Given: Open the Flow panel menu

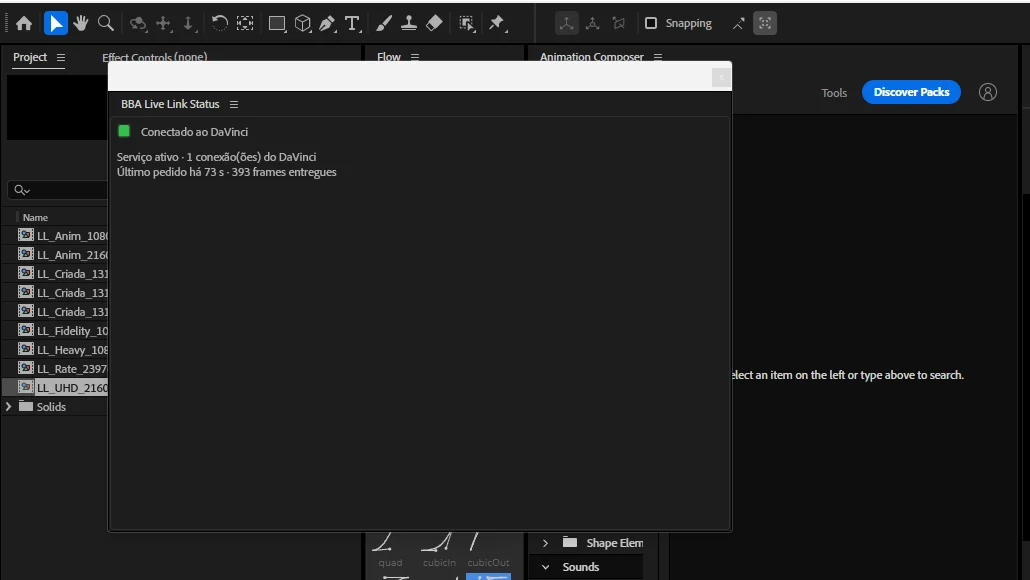Looking at the screenshot, I should [x=415, y=57].
